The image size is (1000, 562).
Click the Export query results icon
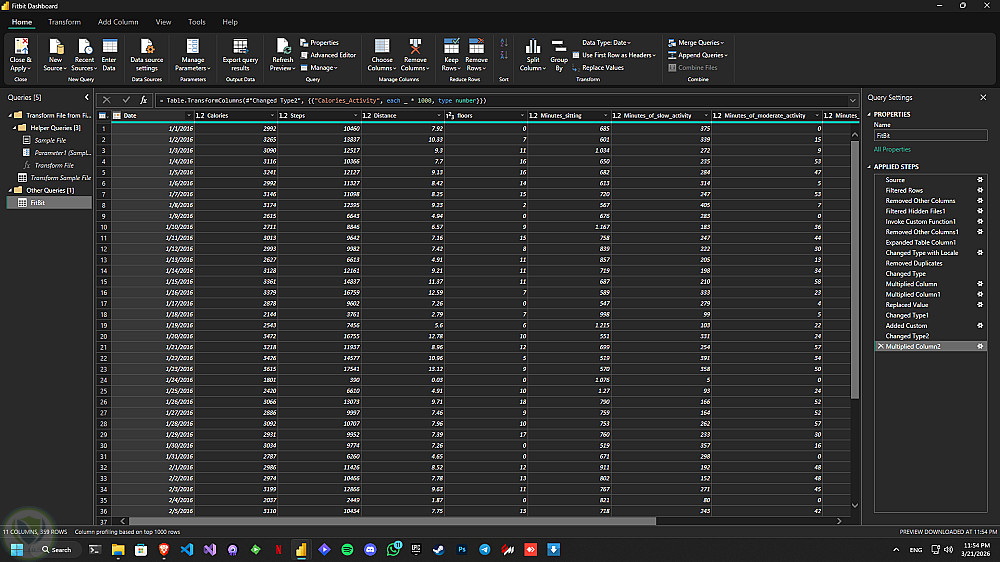point(240,47)
